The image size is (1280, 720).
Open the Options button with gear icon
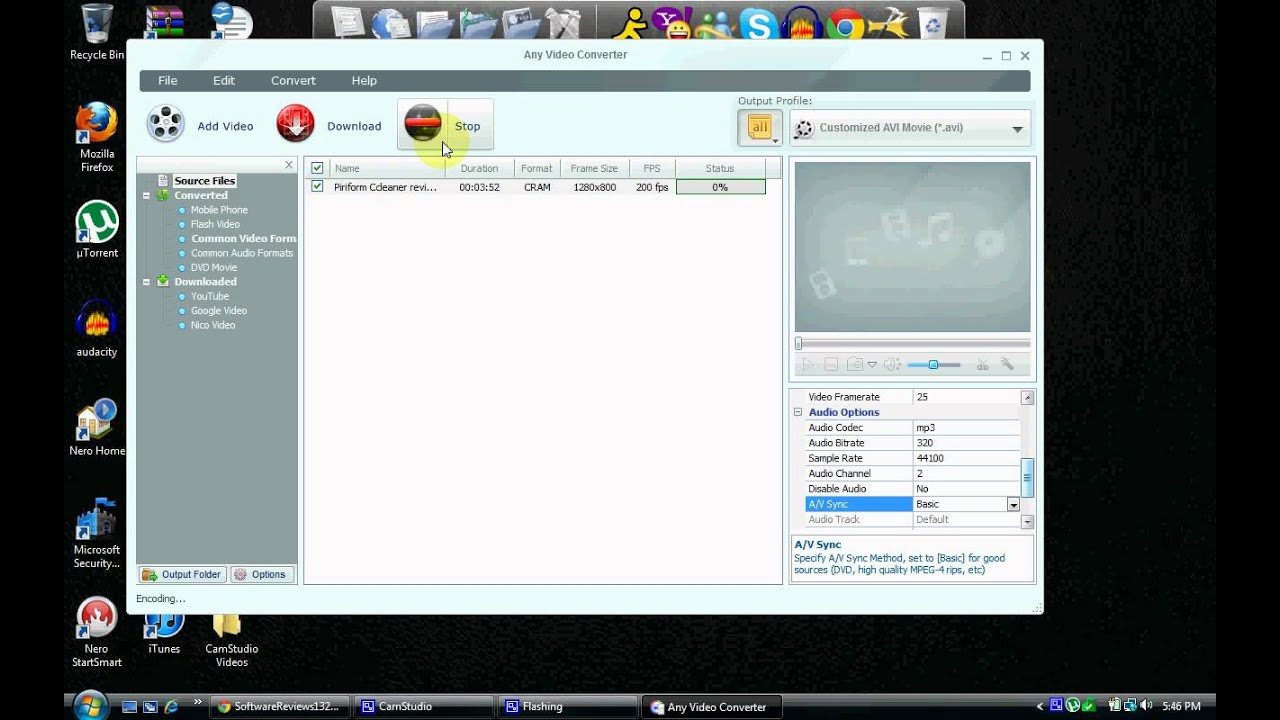[261, 575]
